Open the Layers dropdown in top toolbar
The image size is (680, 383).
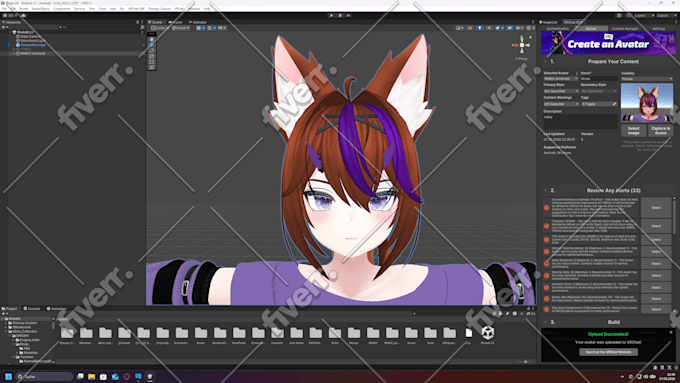pos(644,15)
